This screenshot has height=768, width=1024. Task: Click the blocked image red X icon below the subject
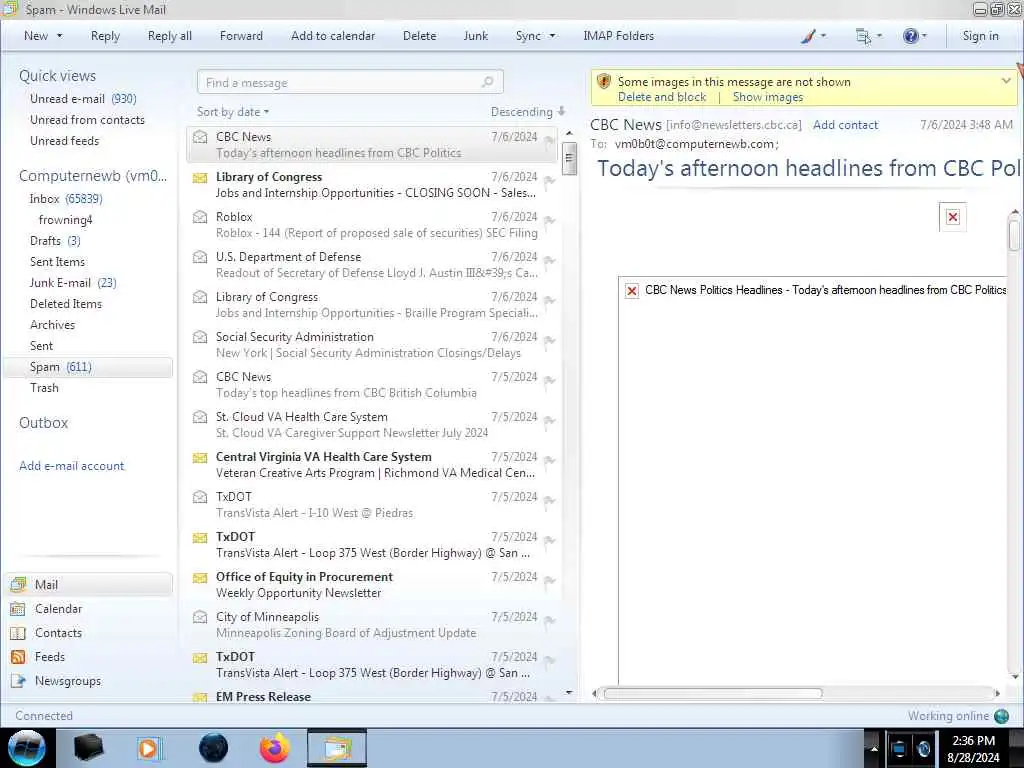pyautogui.click(x=953, y=217)
